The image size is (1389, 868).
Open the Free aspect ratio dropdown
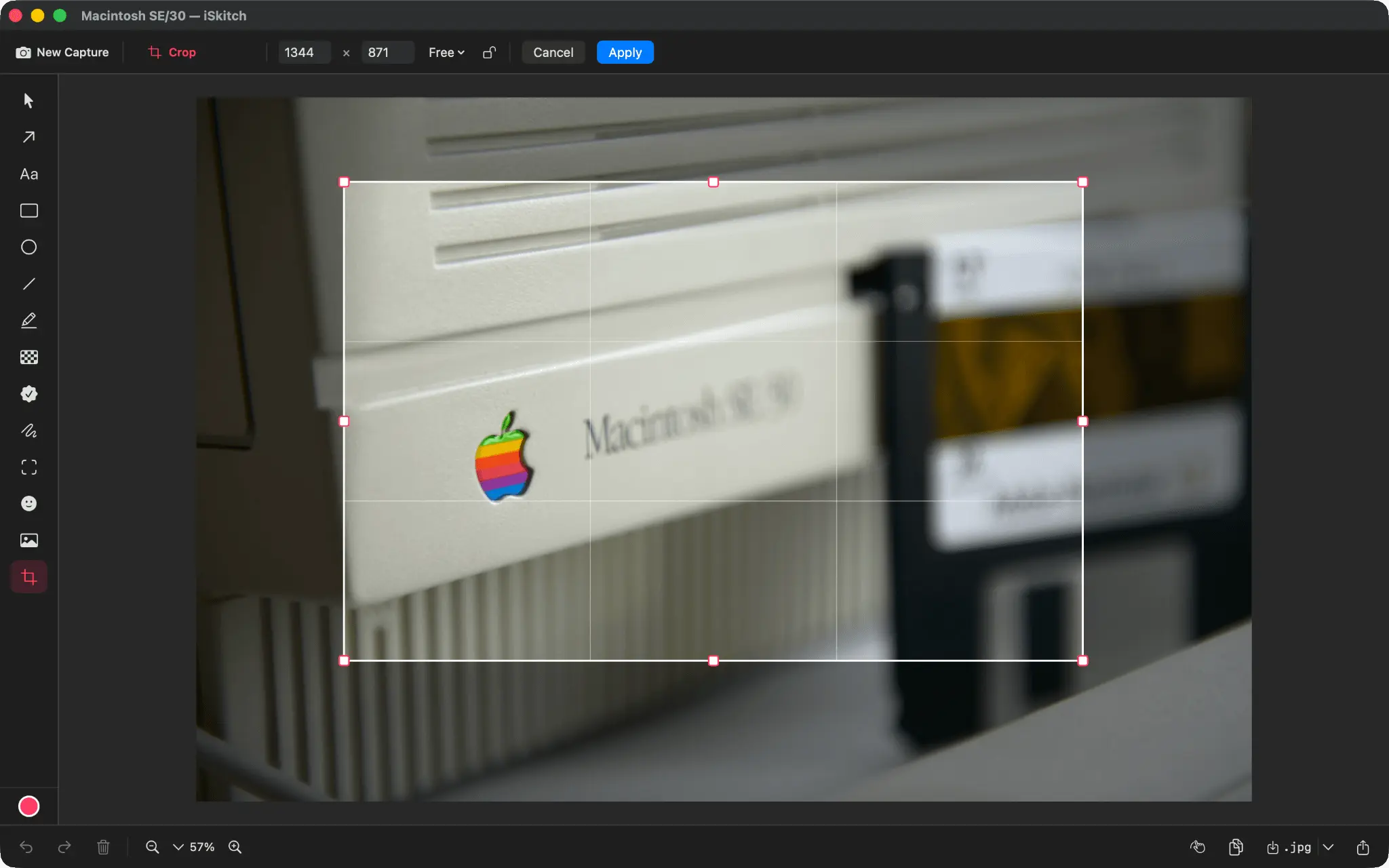point(446,52)
